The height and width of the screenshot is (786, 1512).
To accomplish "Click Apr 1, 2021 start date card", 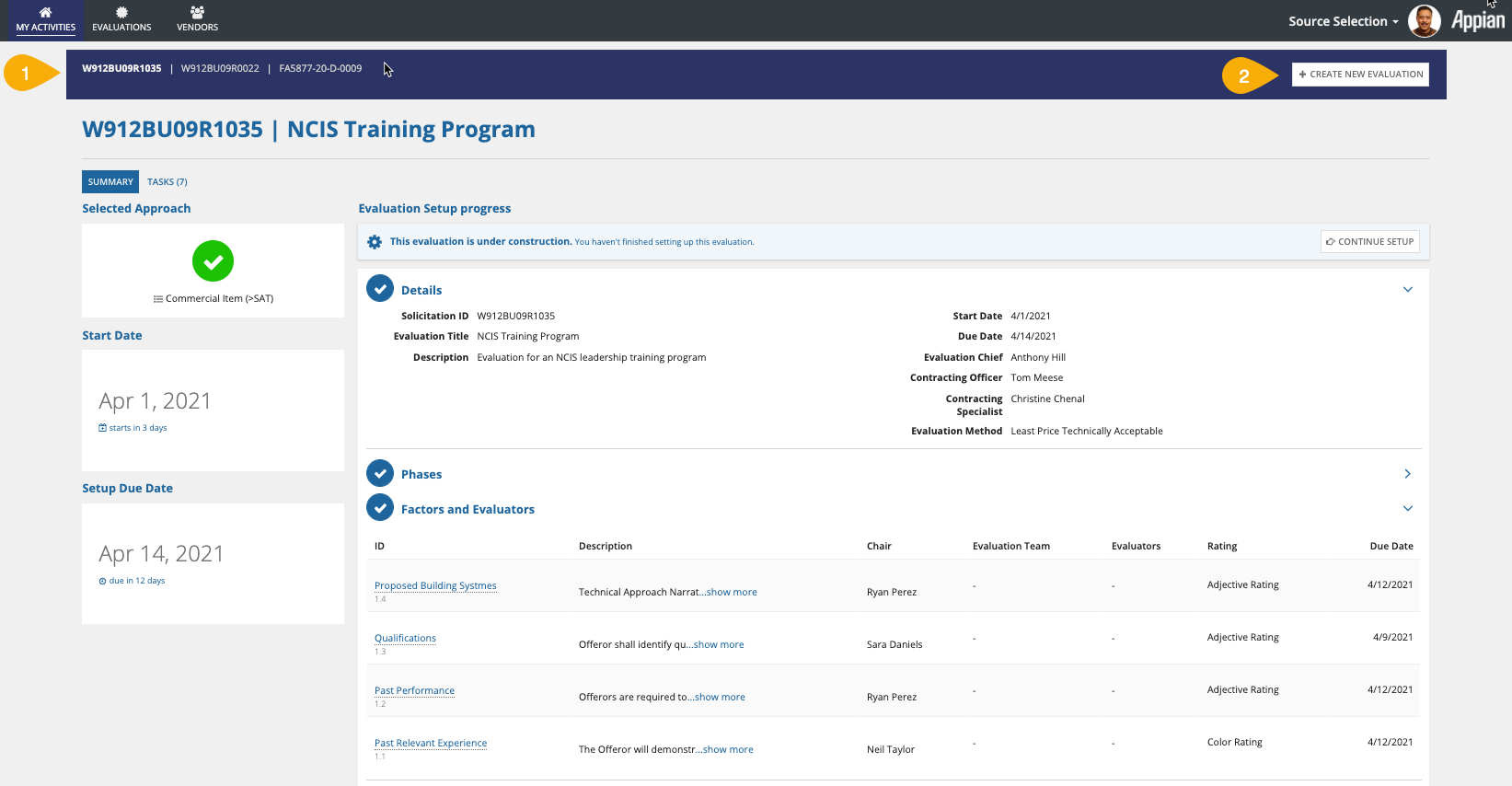I will 213,410.
